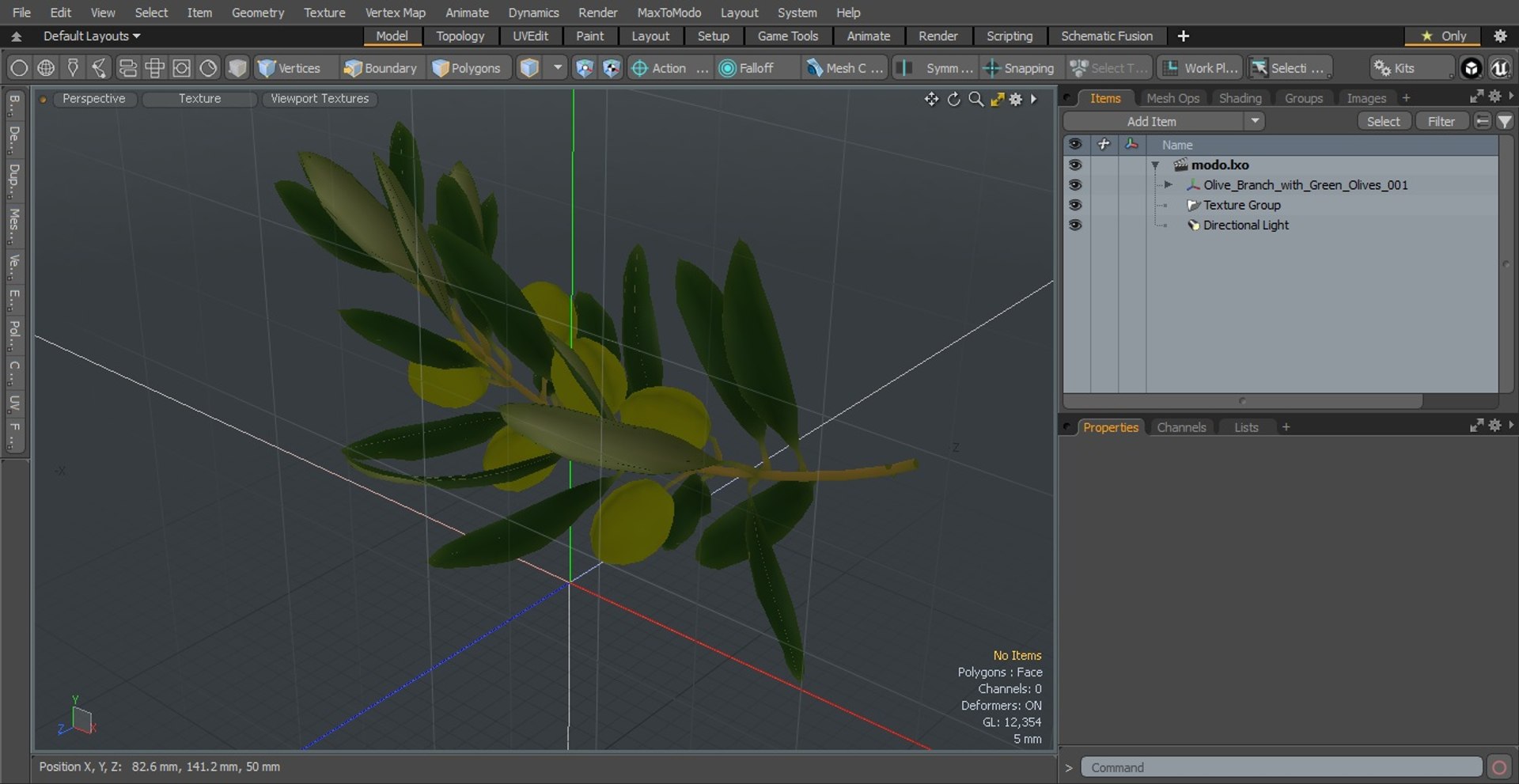Viewport: 1519px width, 784px height.
Task: Switch to the UVEdit layout tab
Action: point(530,36)
